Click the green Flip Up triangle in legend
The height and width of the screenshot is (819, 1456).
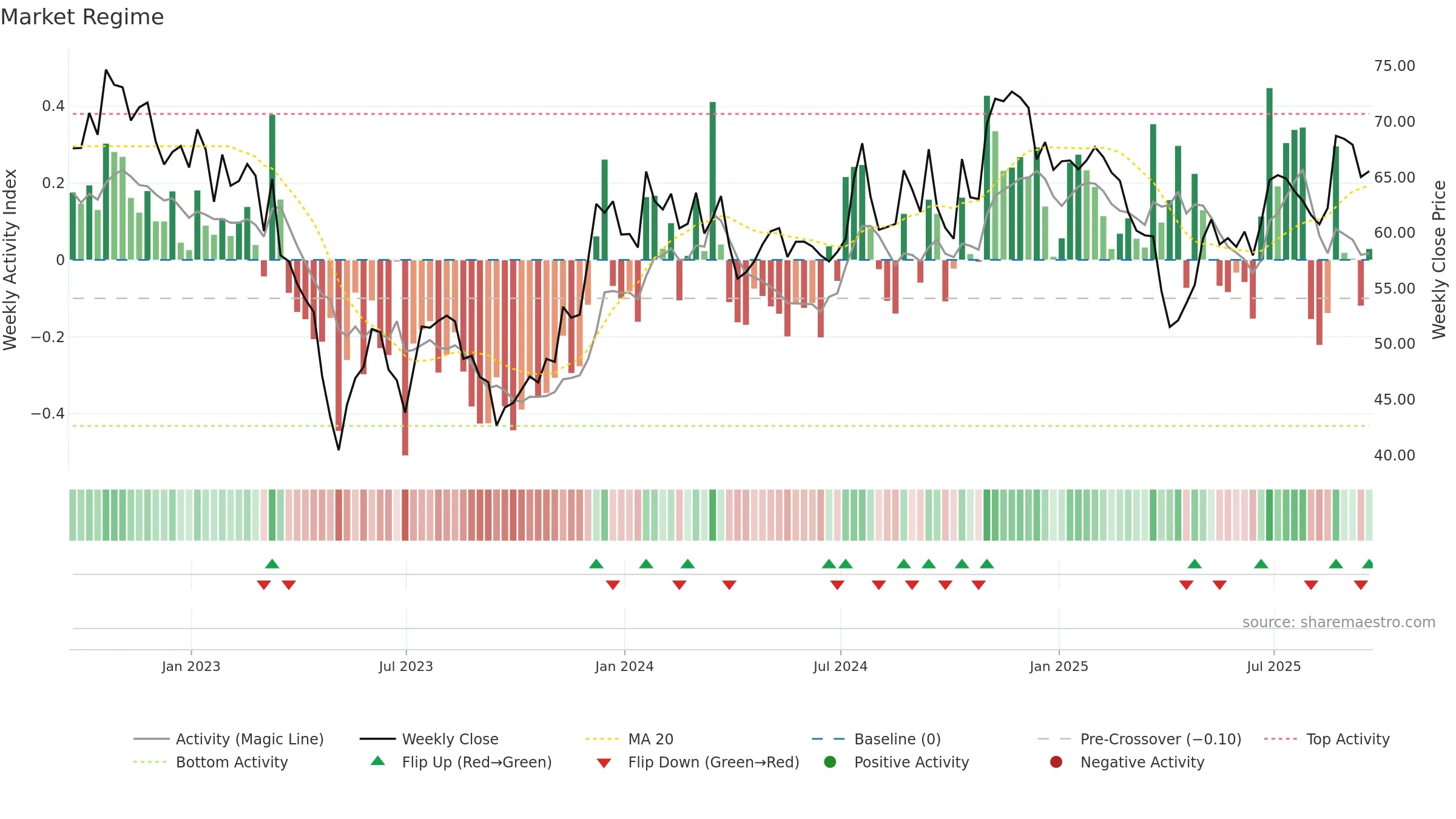[x=378, y=761]
